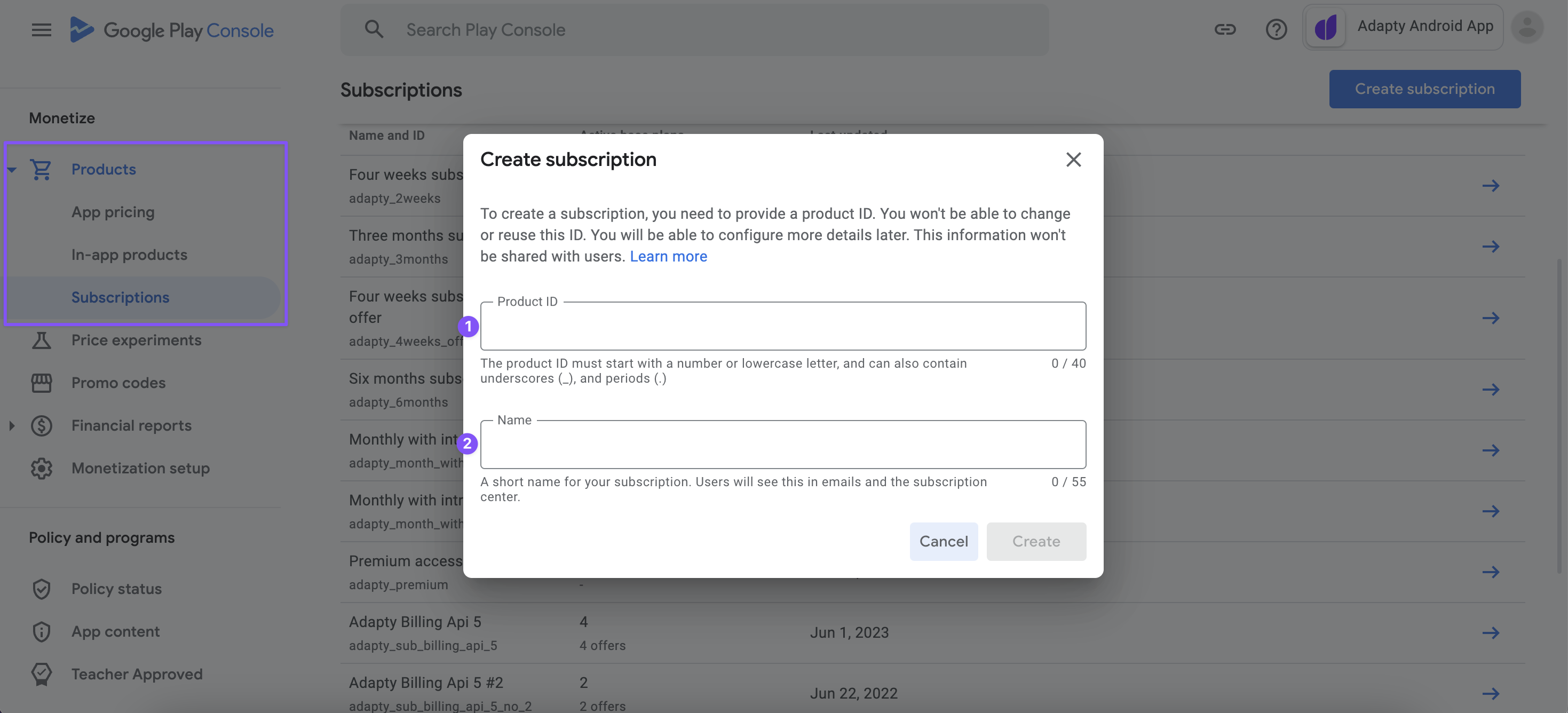This screenshot has width=1568, height=713.
Task: Click the Google Play Console logo
Action: tap(172, 30)
